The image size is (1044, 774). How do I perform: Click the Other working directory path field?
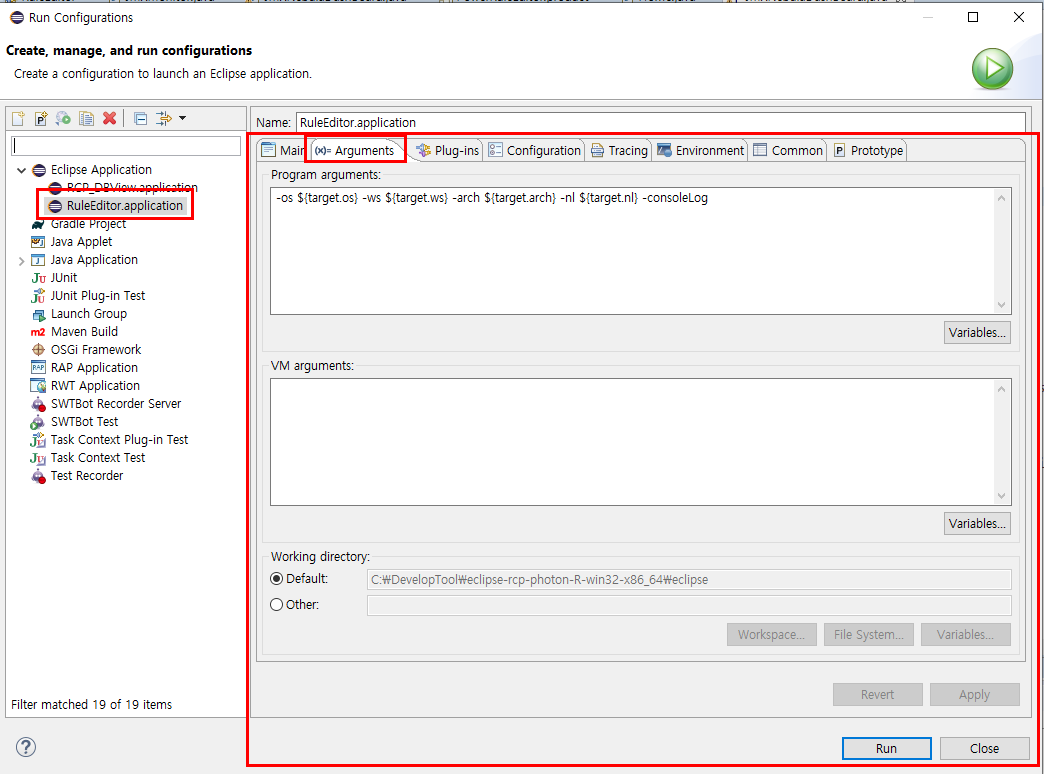(689, 605)
